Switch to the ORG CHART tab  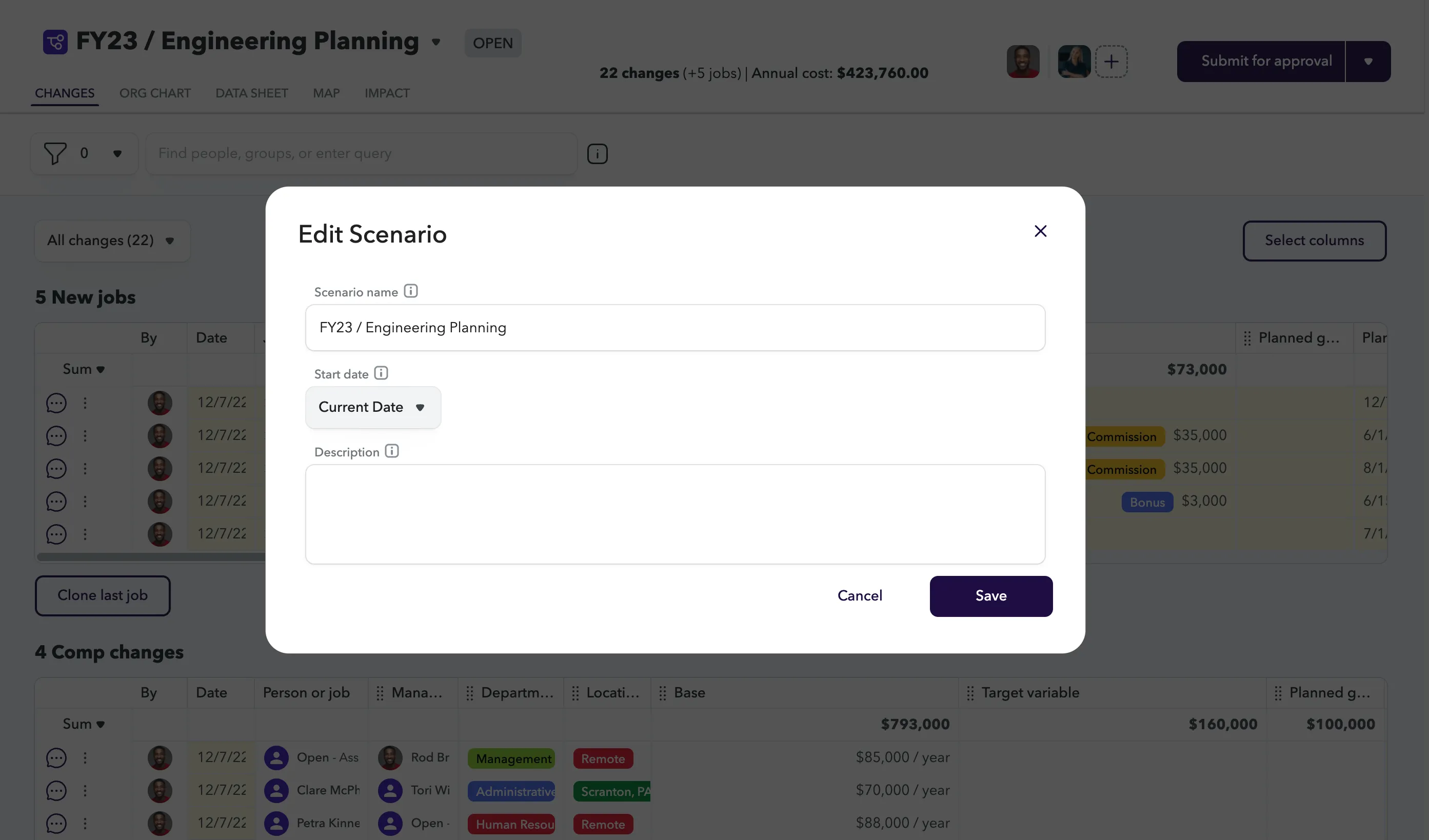pyautogui.click(x=155, y=93)
